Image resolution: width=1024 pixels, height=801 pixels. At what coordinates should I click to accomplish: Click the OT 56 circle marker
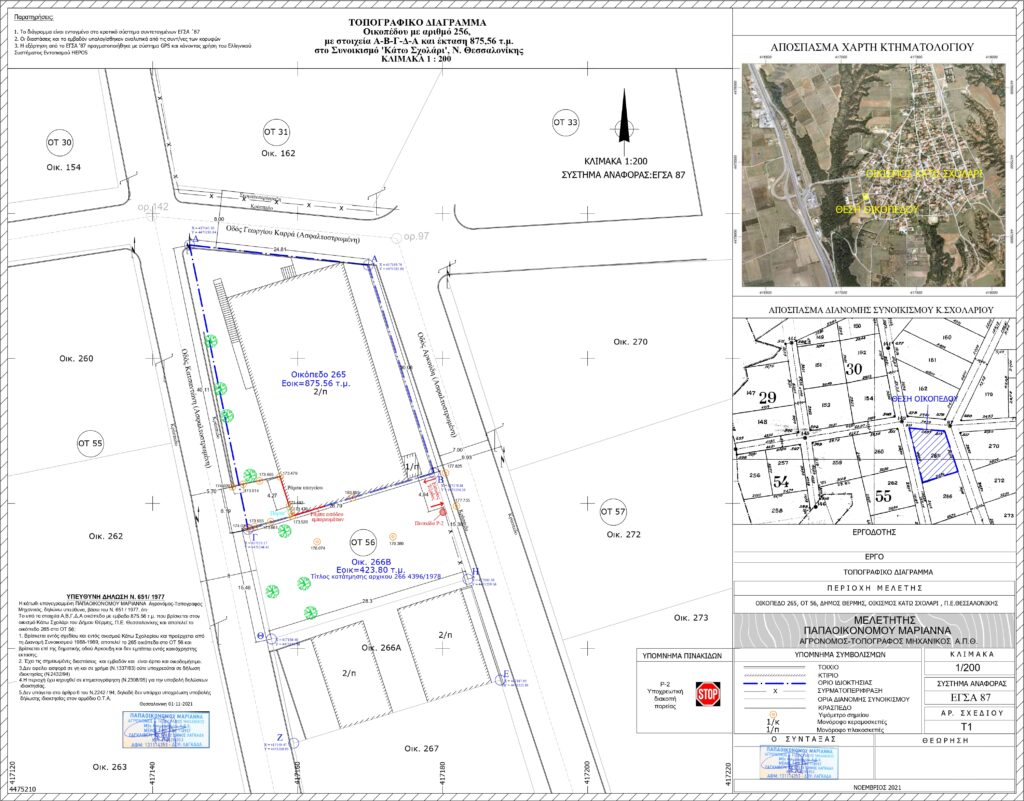click(x=363, y=542)
